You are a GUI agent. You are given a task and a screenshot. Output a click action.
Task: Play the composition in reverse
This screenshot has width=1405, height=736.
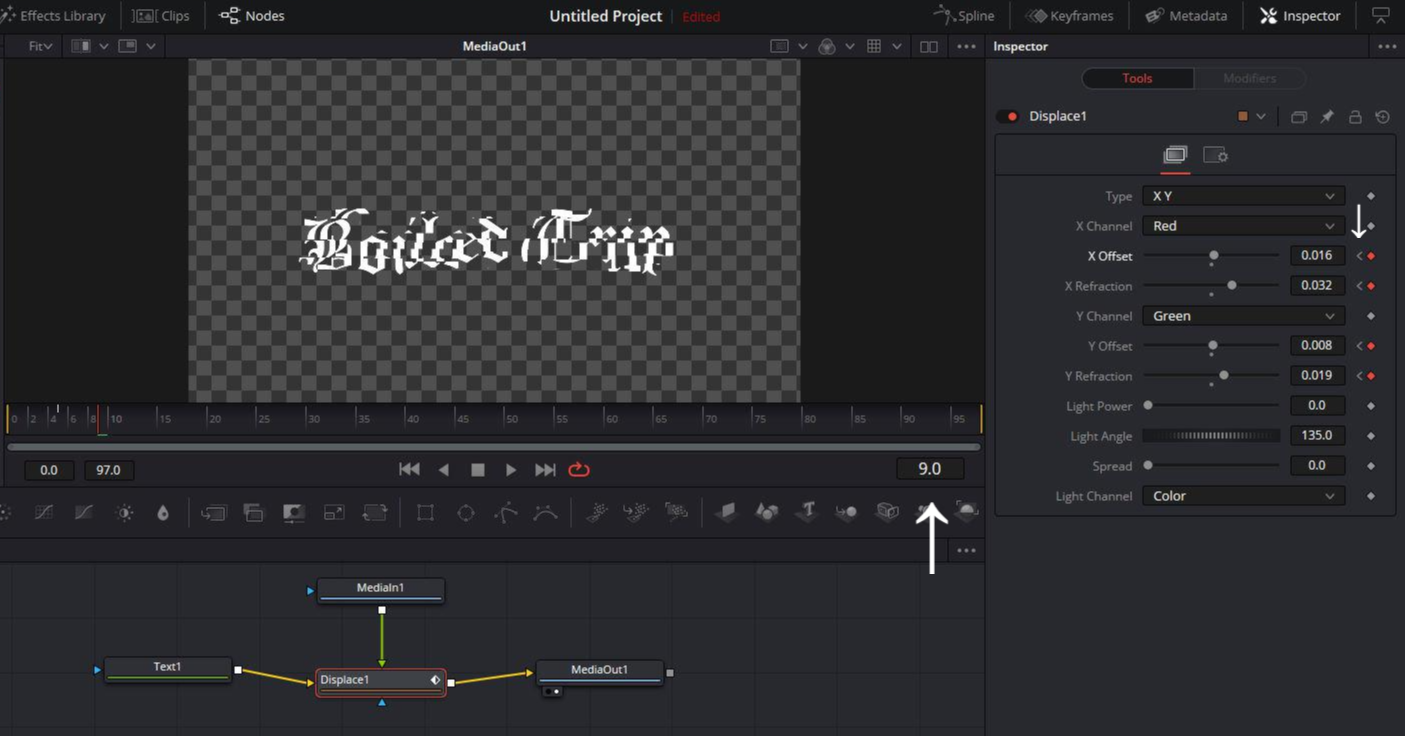click(x=444, y=469)
